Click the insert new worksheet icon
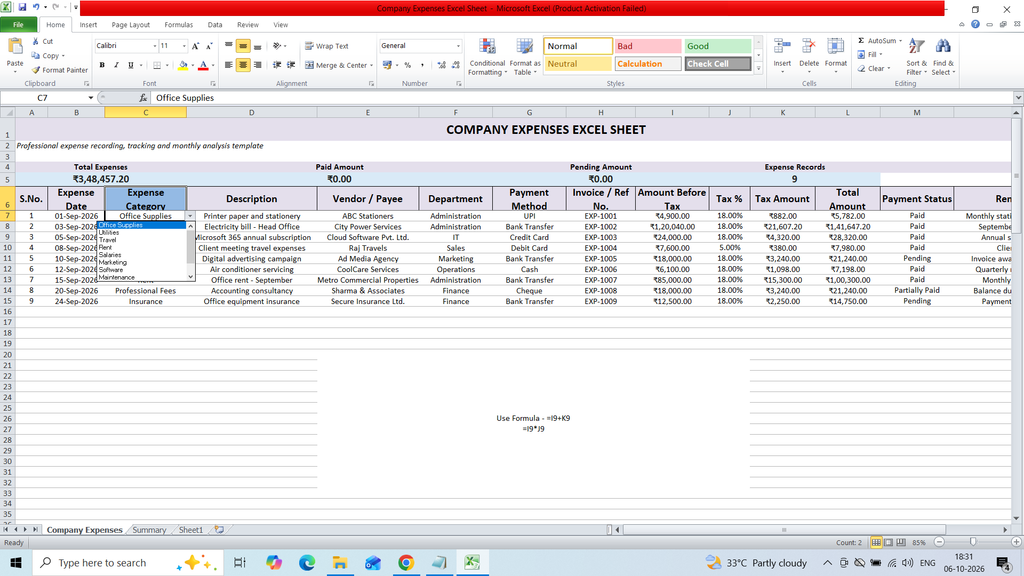 [x=219, y=530]
